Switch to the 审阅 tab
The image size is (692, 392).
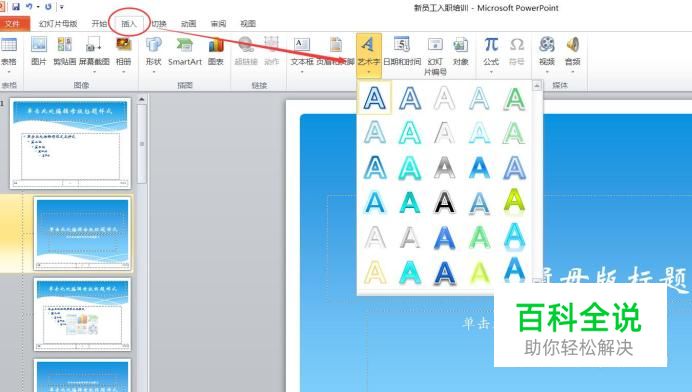click(x=218, y=24)
